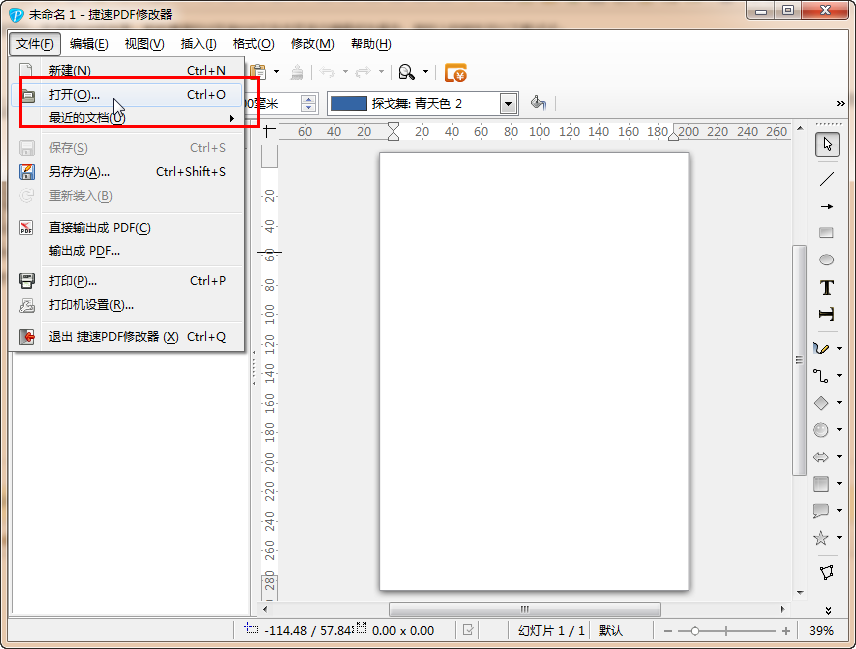The height and width of the screenshot is (649, 856).
Task: Select the edit points tool
Action: [x=827, y=572]
